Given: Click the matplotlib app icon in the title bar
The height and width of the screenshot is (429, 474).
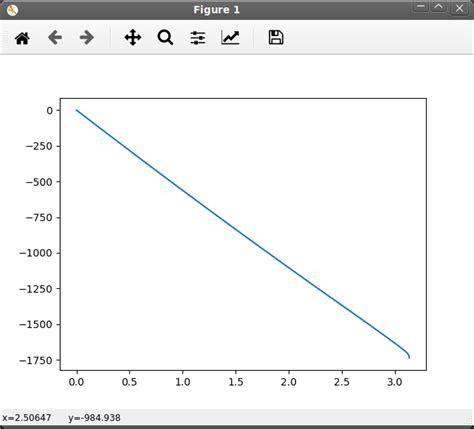Looking at the screenshot, I should pyautogui.click(x=12, y=10).
